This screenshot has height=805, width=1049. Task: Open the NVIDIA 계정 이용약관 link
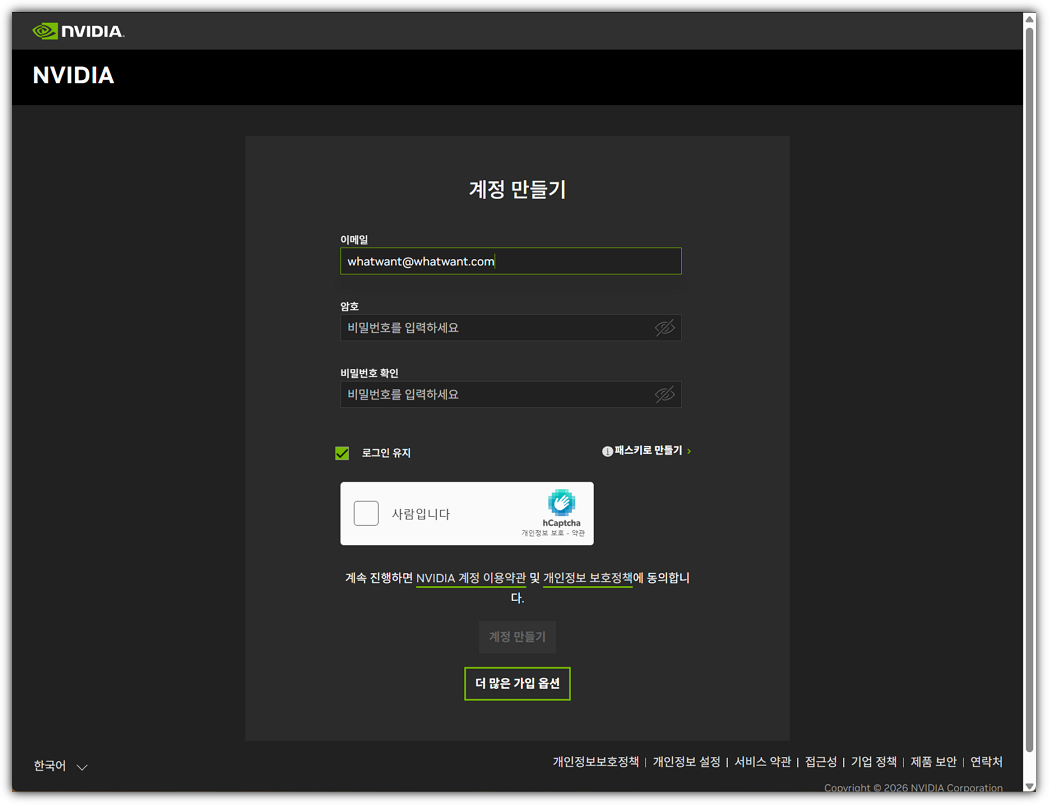pos(471,578)
